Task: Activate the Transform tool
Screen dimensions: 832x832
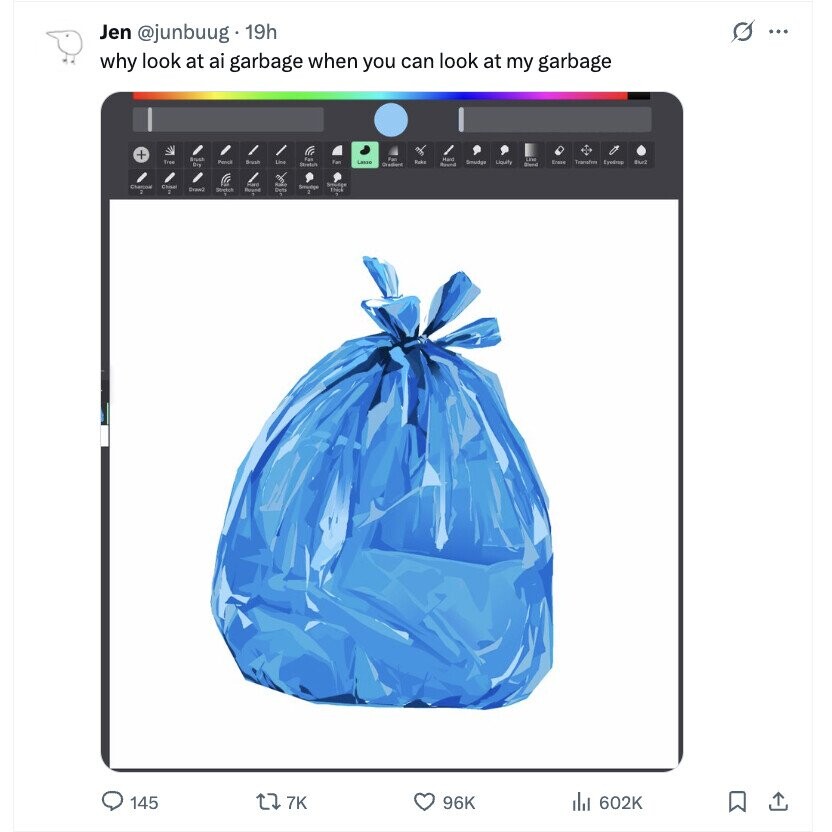Action: click(x=586, y=154)
